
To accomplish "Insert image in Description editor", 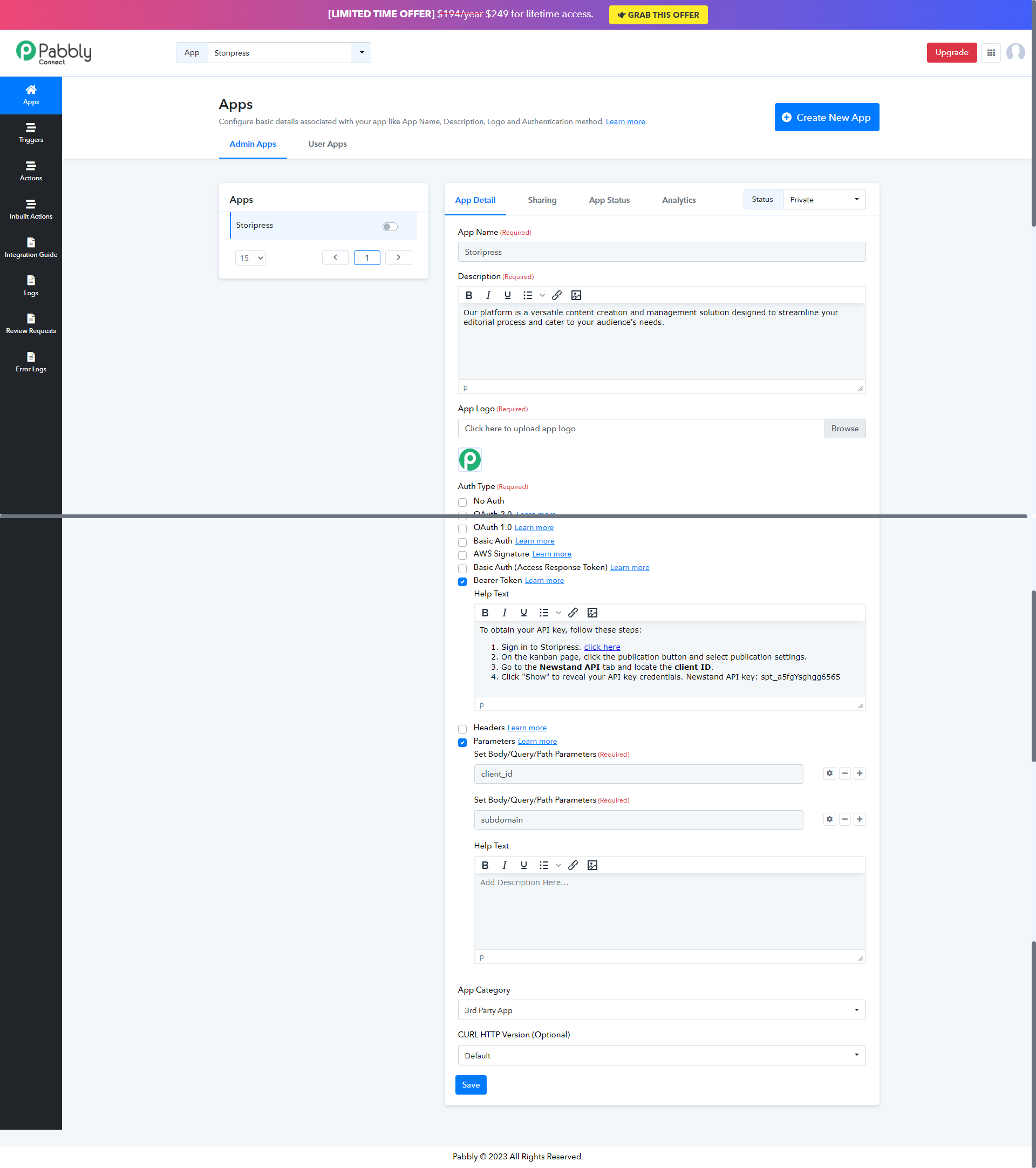I will pyautogui.click(x=576, y=295).
